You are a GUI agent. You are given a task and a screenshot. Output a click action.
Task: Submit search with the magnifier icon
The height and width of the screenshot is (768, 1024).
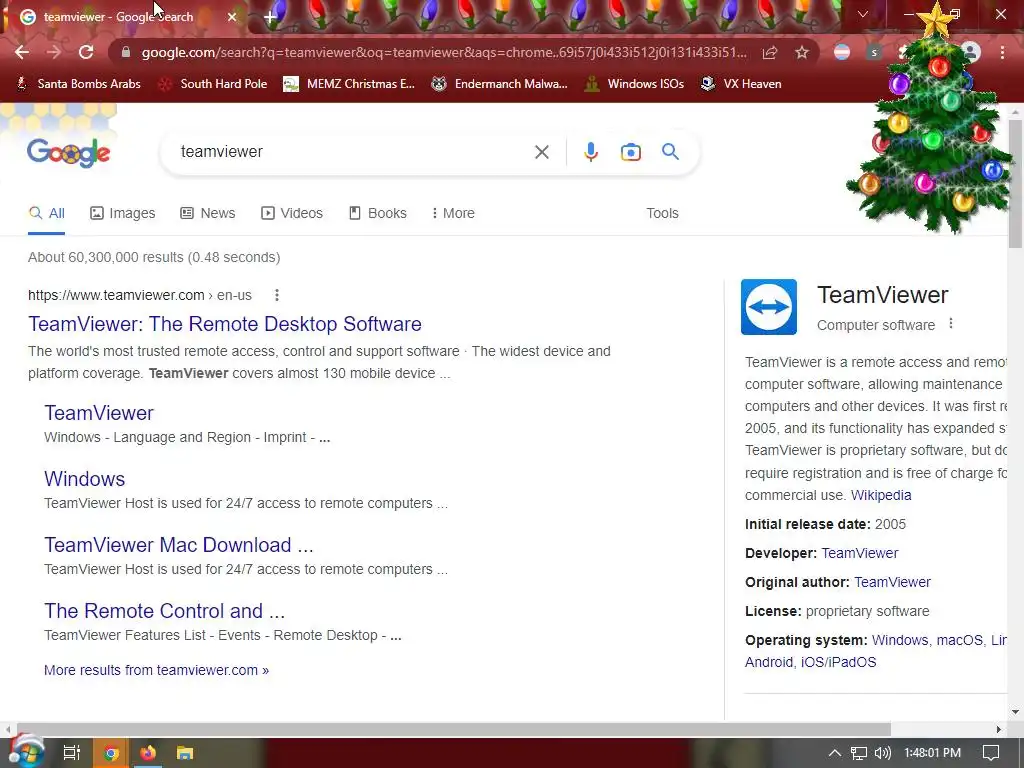pos(670,152)
